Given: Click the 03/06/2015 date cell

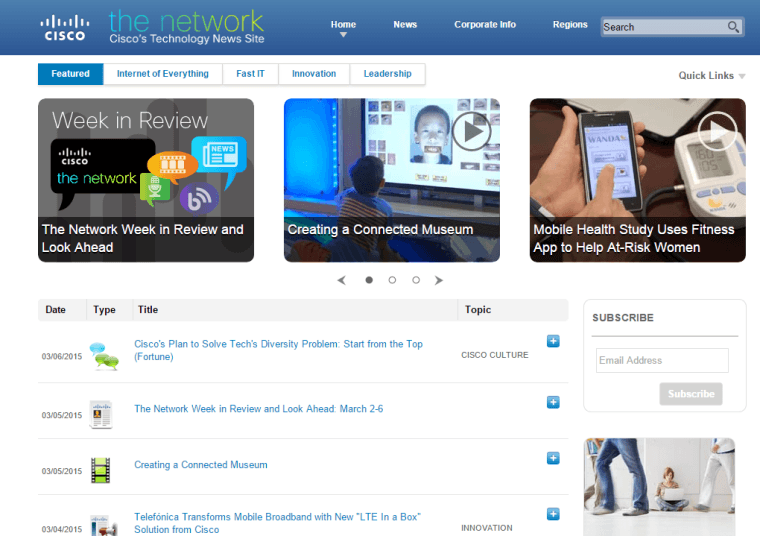Looking at the screenshot, I should [62, 356].
